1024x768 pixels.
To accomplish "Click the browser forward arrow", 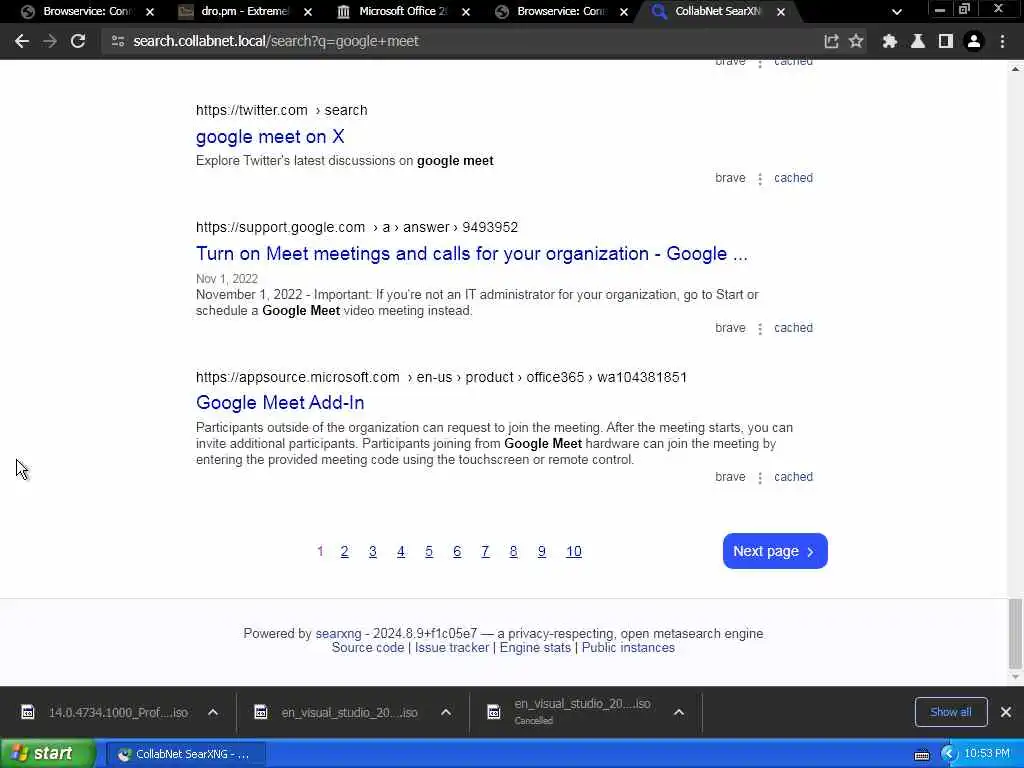I will point(50,41).
